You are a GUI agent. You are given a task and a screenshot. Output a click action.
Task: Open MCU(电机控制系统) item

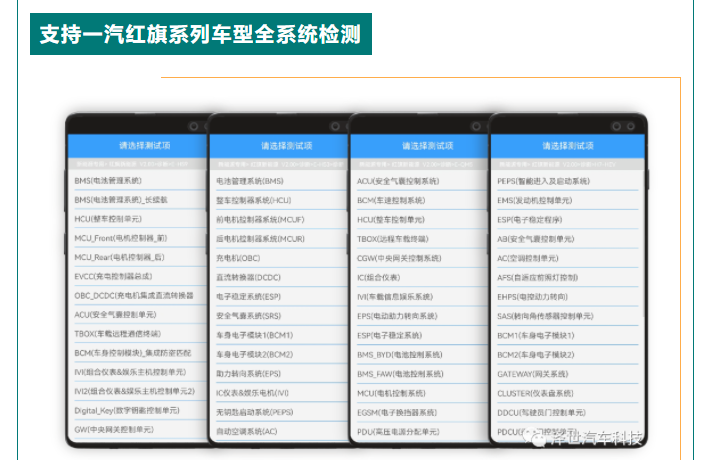(420, 393)
